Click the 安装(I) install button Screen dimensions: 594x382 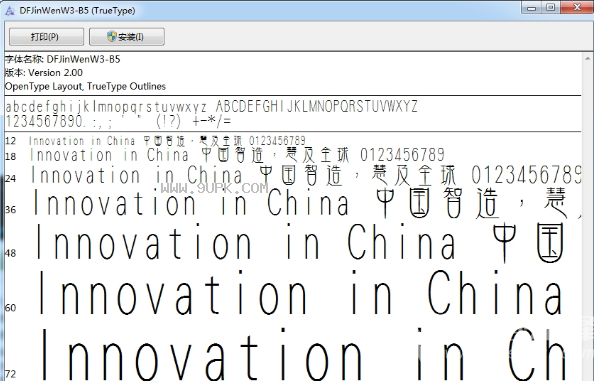point(127,37)
